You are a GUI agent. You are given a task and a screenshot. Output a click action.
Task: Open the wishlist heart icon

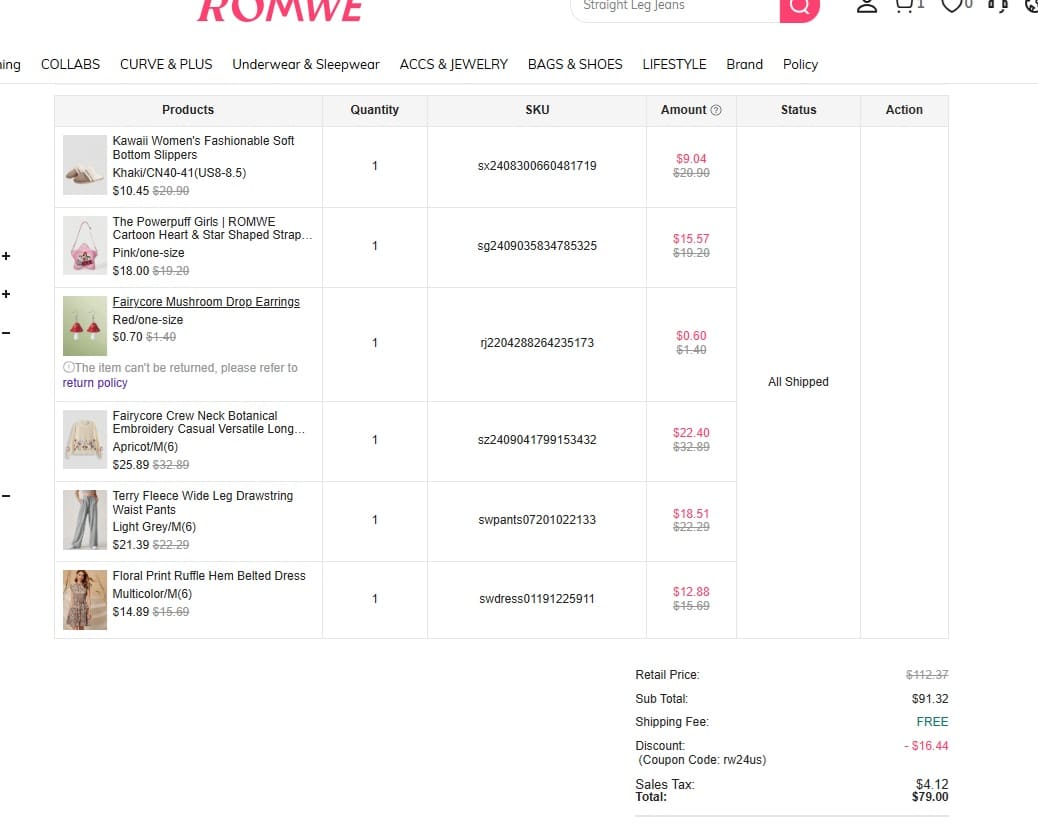tap(952, 5)
